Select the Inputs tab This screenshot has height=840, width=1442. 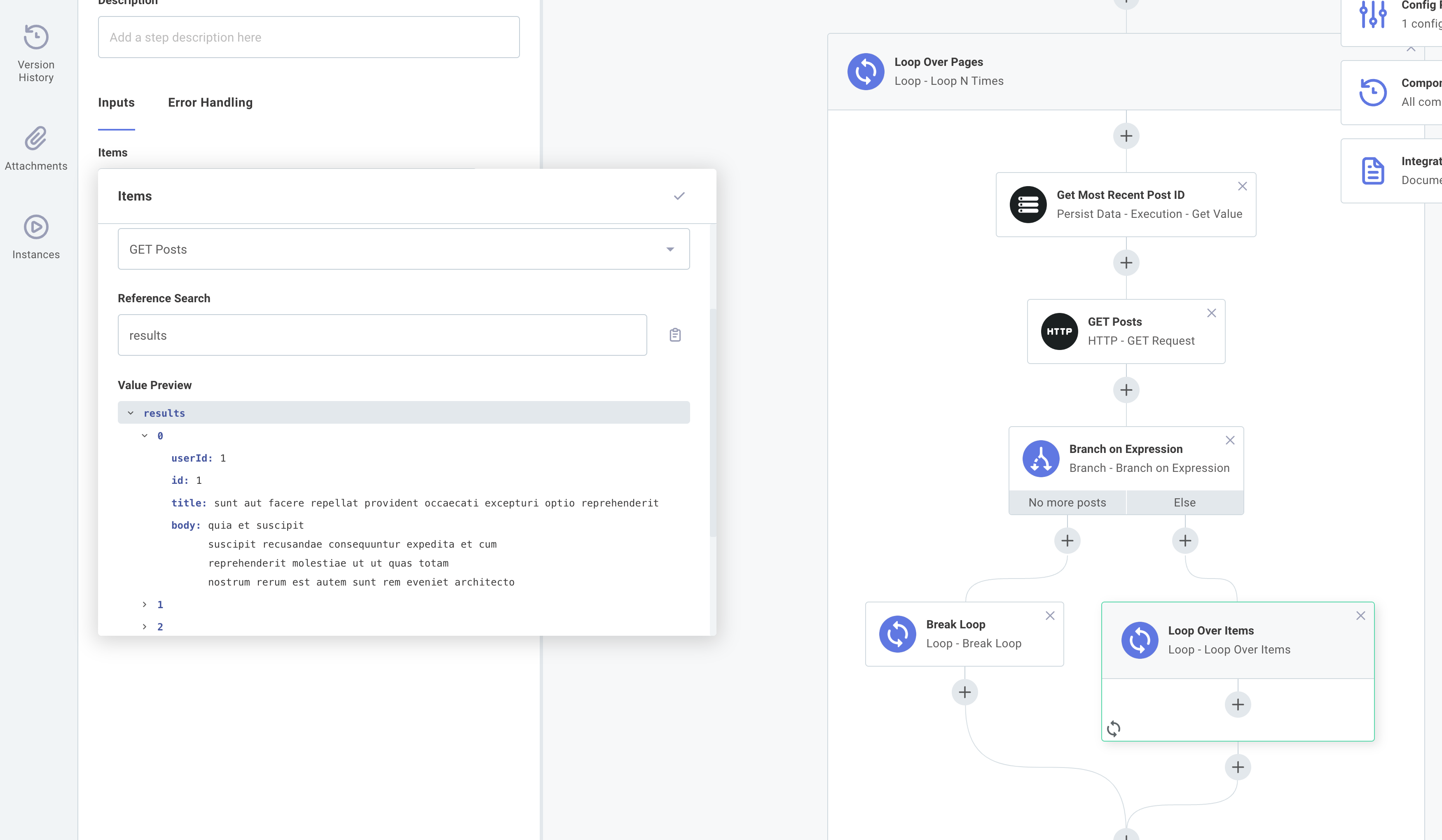[116, 103]
